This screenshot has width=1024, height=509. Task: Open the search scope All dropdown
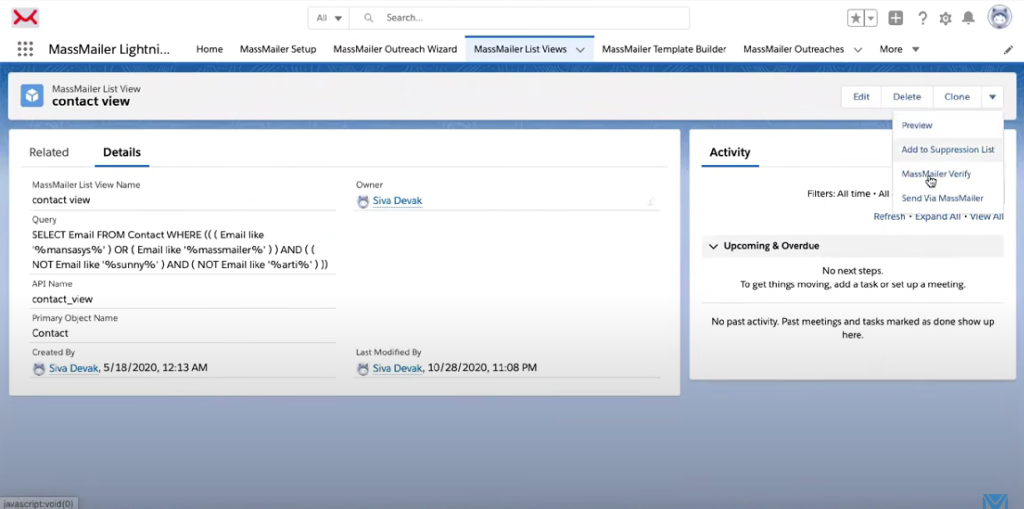tap(330, 18)
